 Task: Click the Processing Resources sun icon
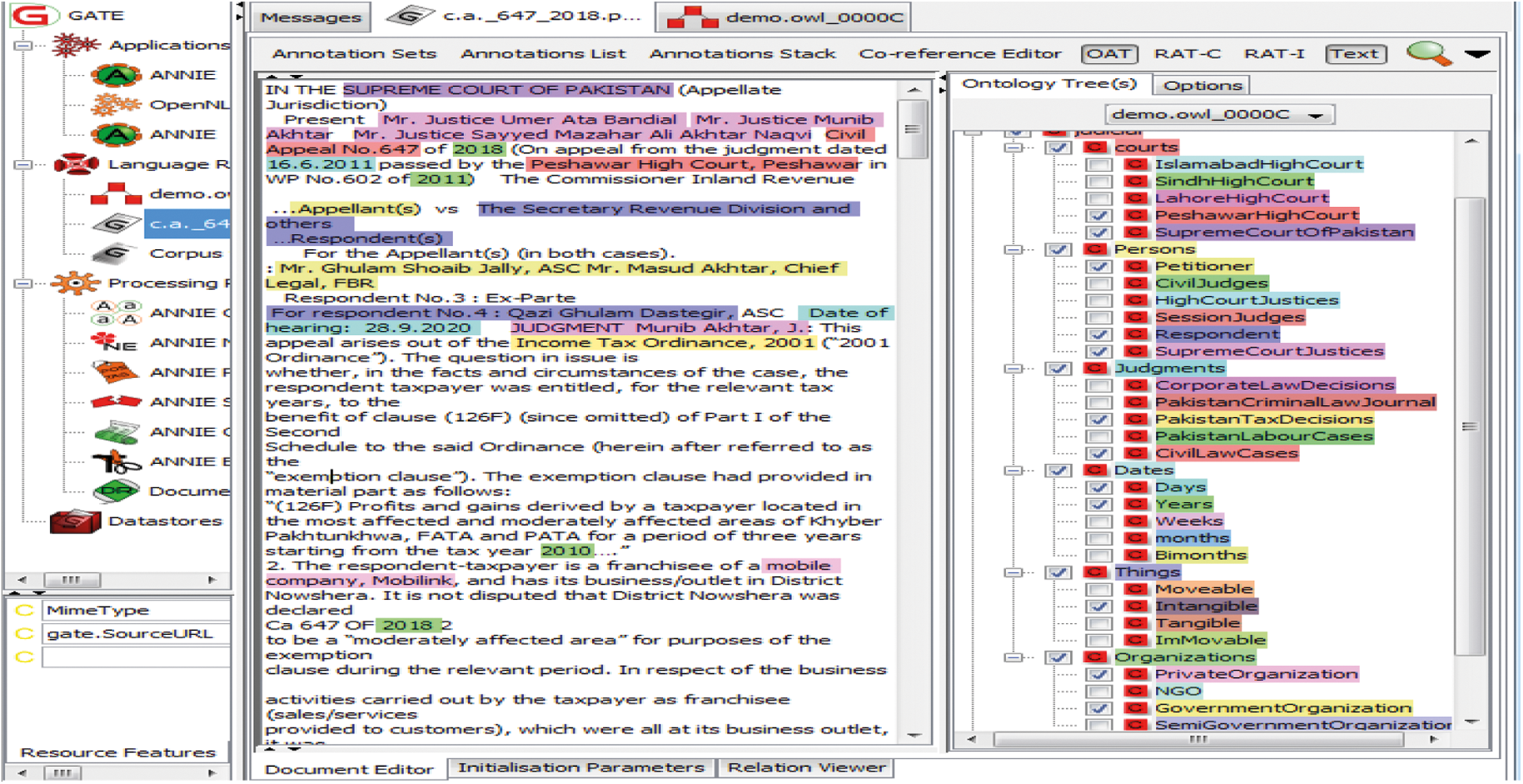(75, 283)
